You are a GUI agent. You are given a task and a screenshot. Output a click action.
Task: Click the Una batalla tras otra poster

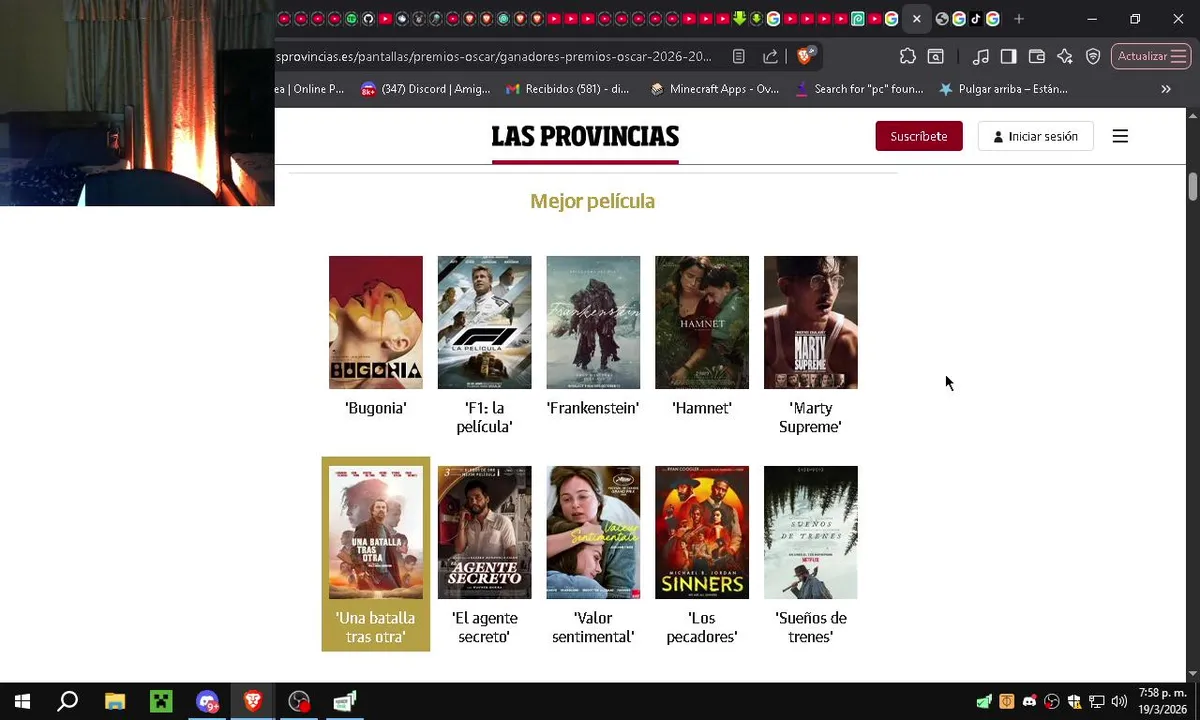click(x=376, y=532)
